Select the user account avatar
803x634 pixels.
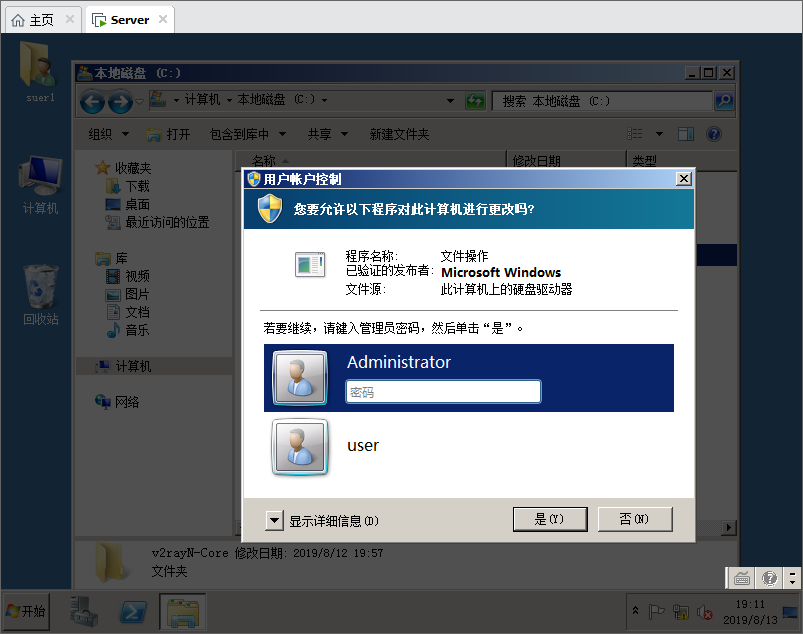point(300,447)
